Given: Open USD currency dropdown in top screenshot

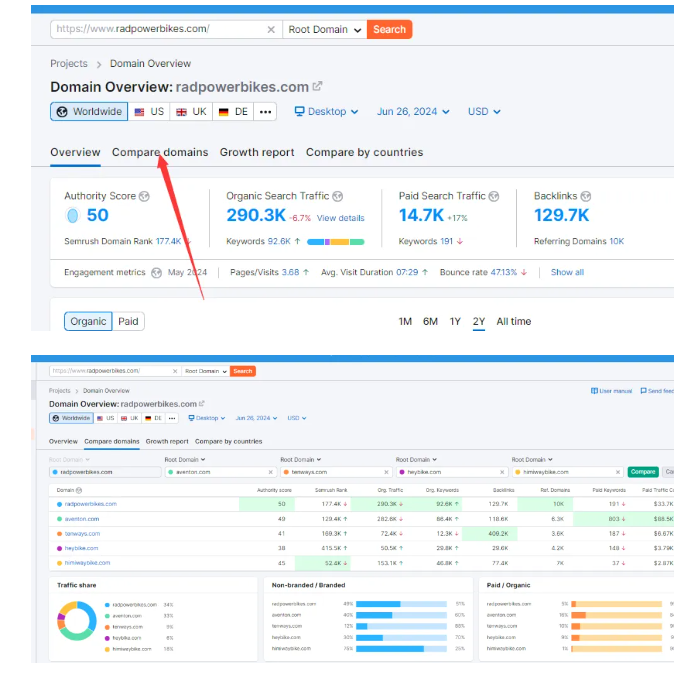Looking at the screenshot, I should 484,112.
